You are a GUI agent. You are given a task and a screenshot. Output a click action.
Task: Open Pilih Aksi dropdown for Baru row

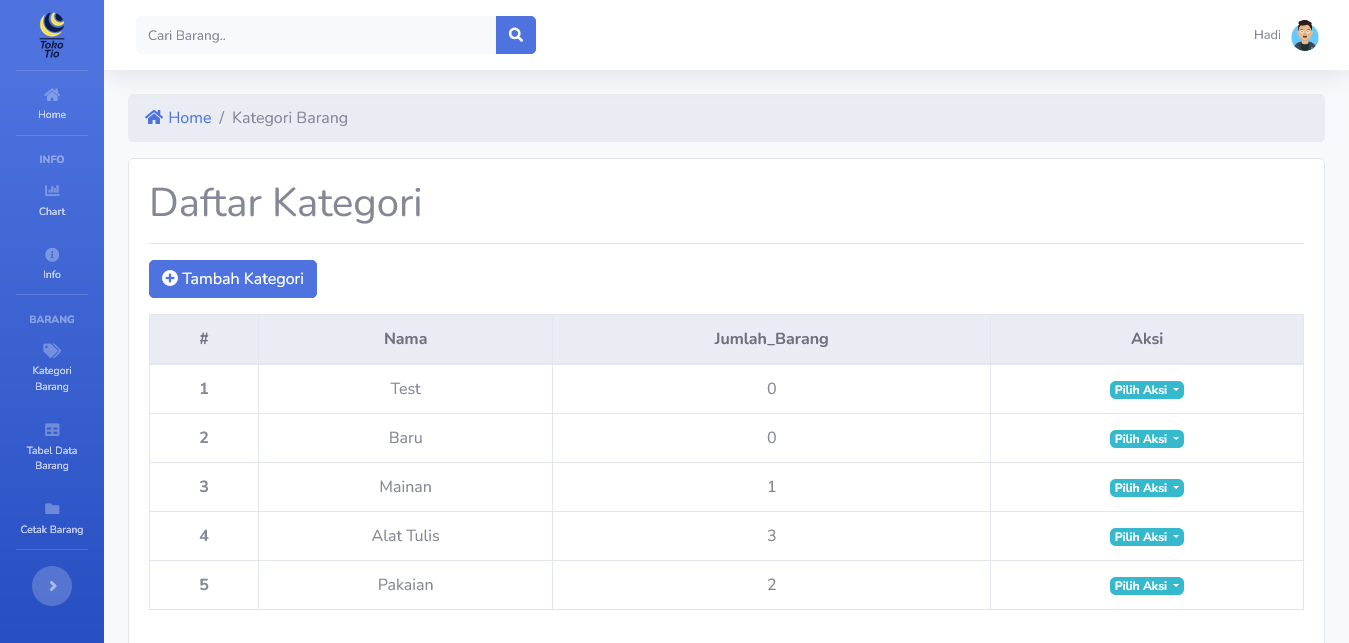[x=1146, y=439]
